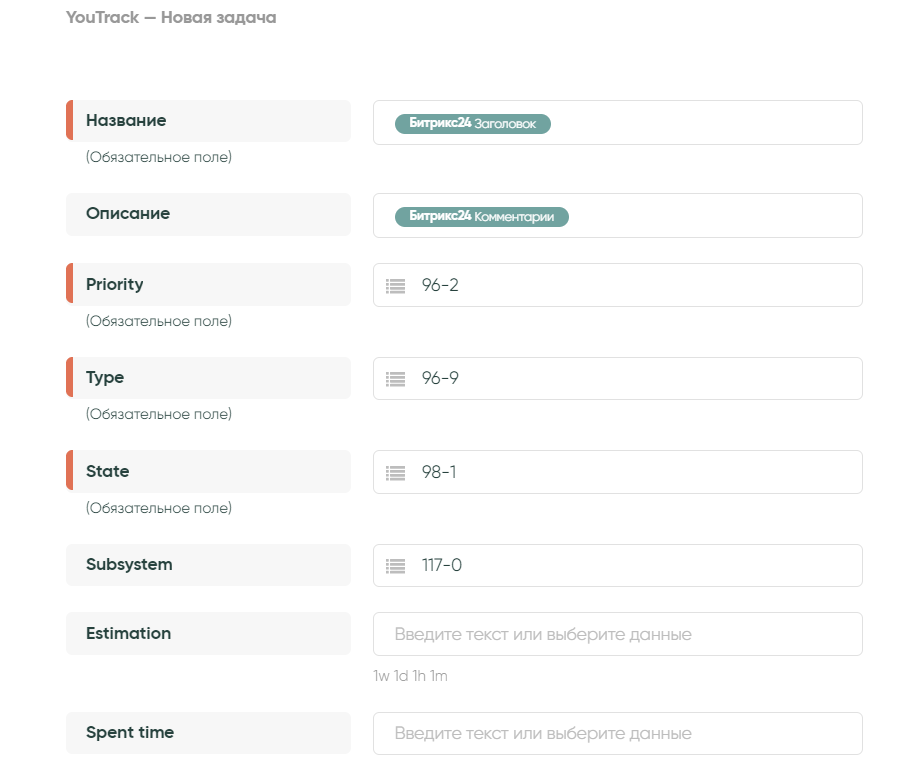The image size is (906, 764).
Task: Click the list icon in Type field
Action: pyautogui.click(x=396, y=379)
